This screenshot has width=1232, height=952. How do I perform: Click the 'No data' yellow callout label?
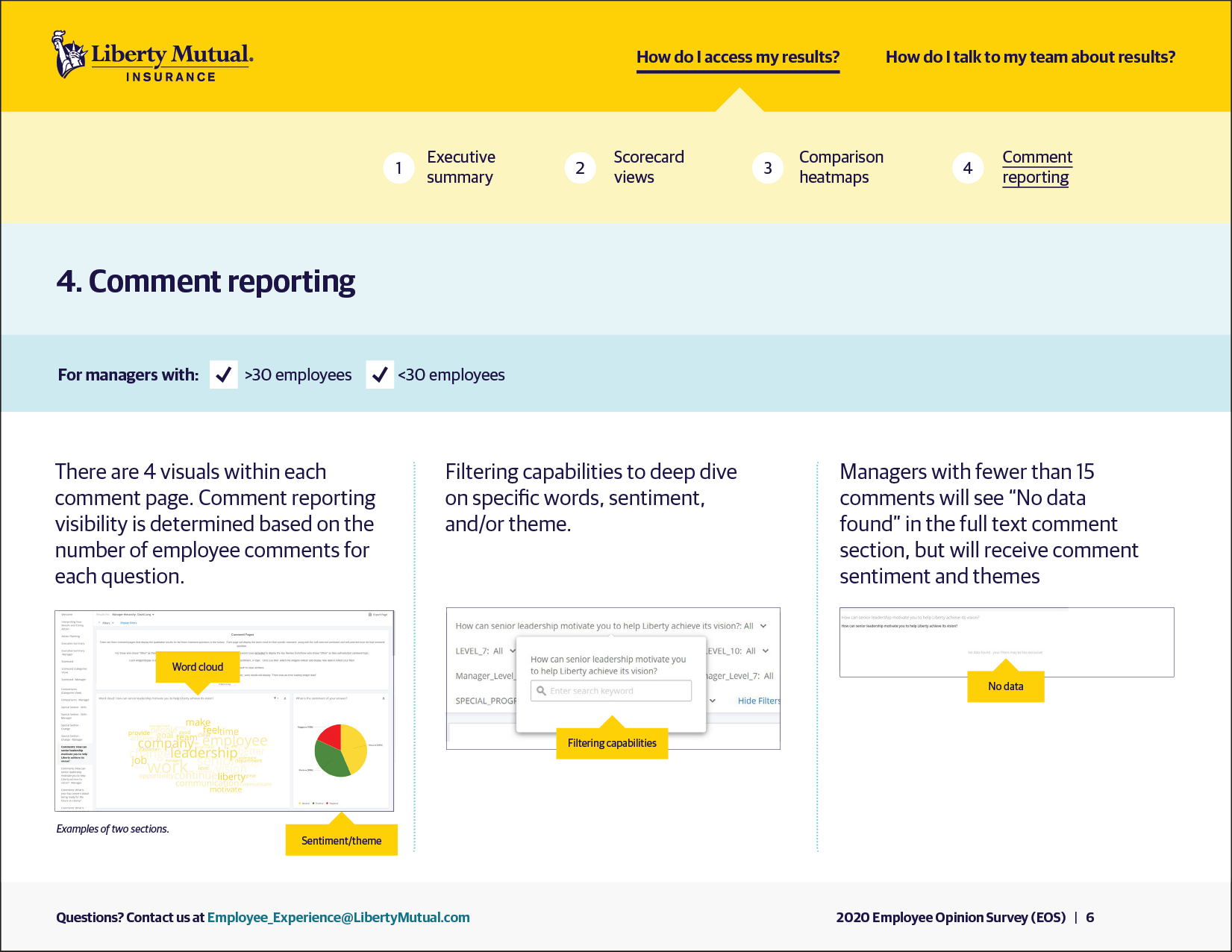[1006, 686]
